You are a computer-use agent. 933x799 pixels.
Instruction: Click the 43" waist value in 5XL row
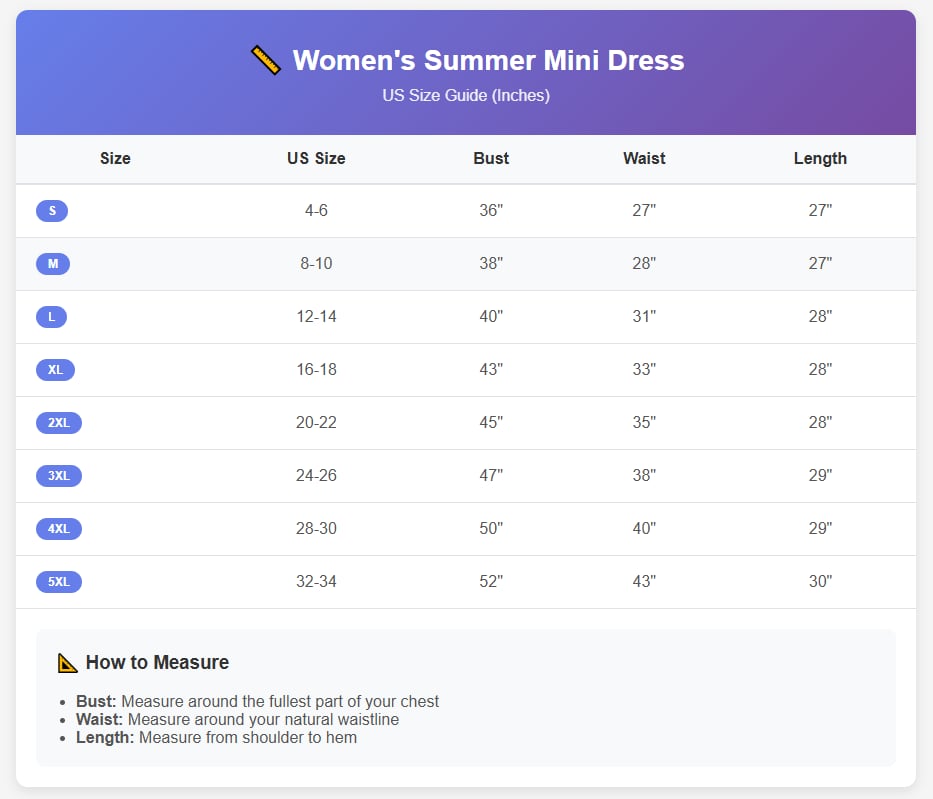[644, 581]
